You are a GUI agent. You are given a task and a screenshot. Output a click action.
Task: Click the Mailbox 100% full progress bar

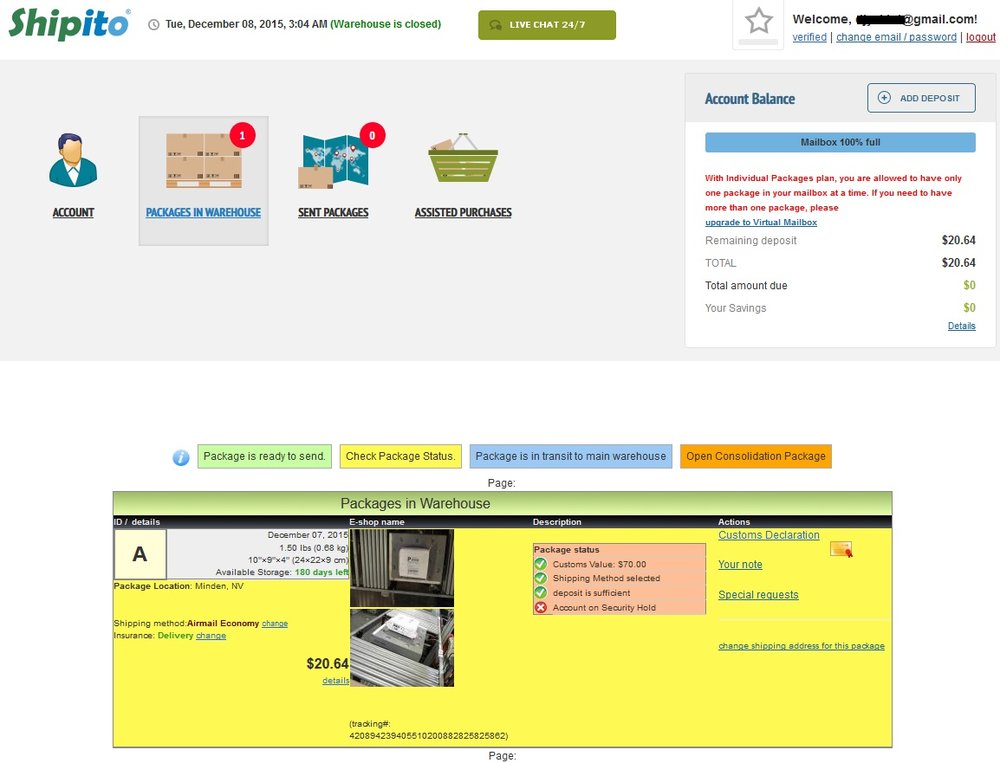pyautogui.click(x=840, y=142)
